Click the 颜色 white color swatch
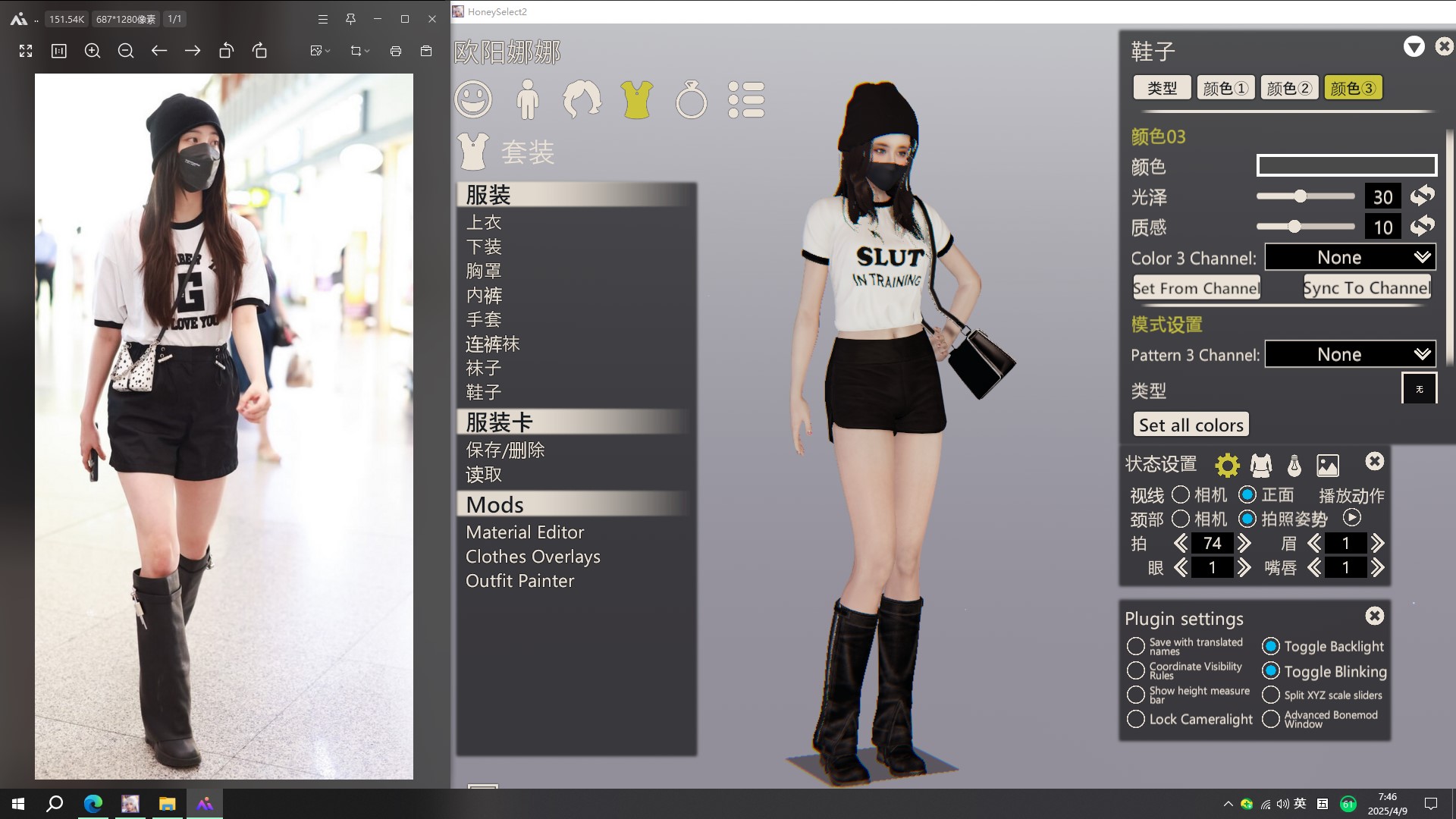The height and width of the screenshot is (819, 1456). coord(1346,165)
